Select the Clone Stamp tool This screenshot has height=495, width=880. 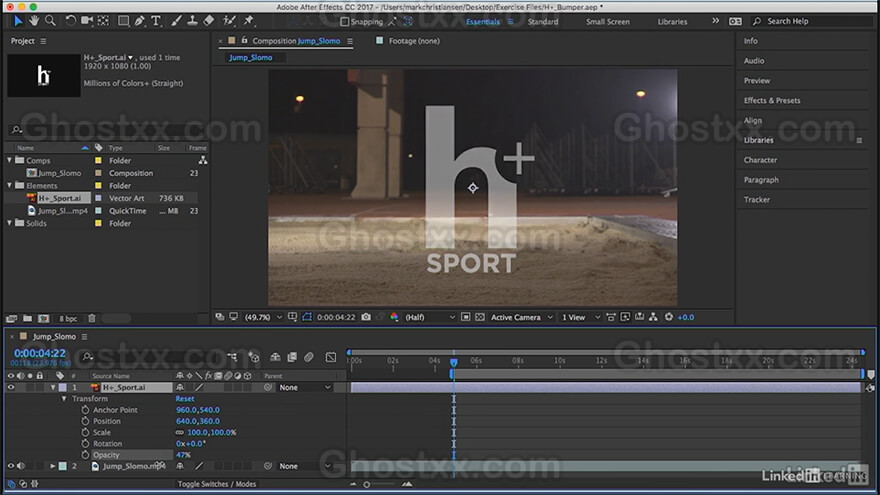tap(192, 21)
